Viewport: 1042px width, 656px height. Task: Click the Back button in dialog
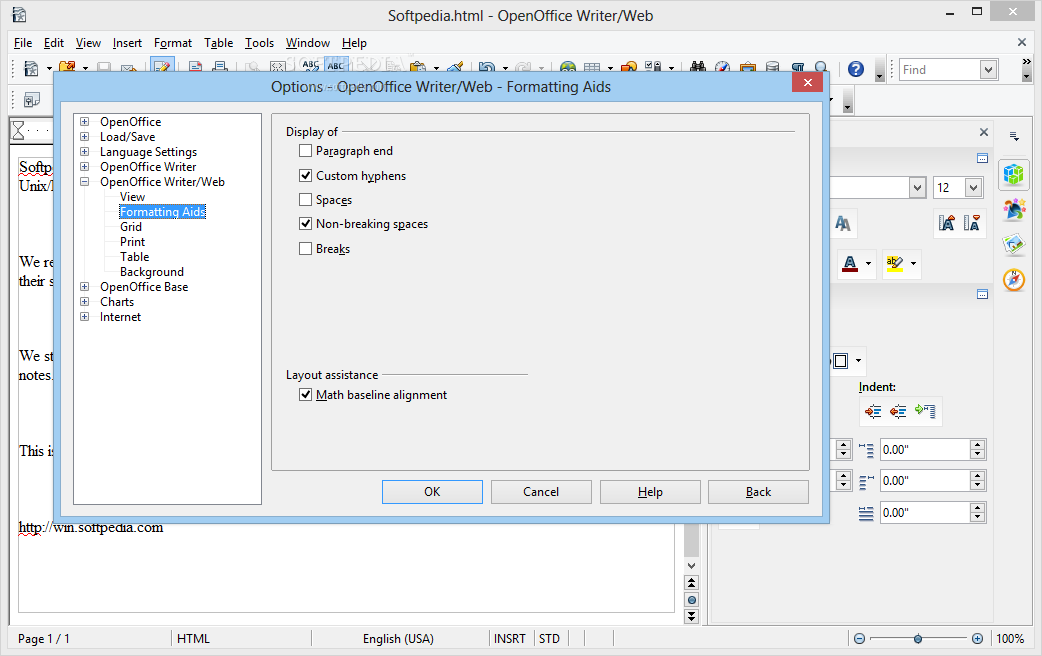758,492
